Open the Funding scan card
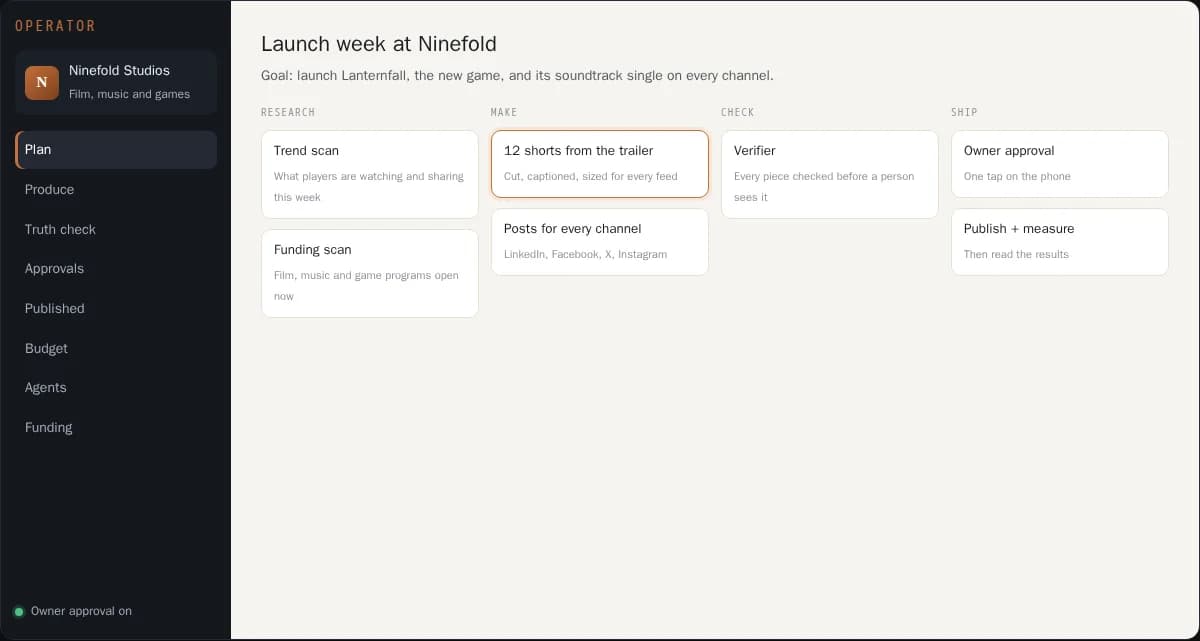This screenshot has height=641, width=1200. pyautogui.click(x=370, y=273)
